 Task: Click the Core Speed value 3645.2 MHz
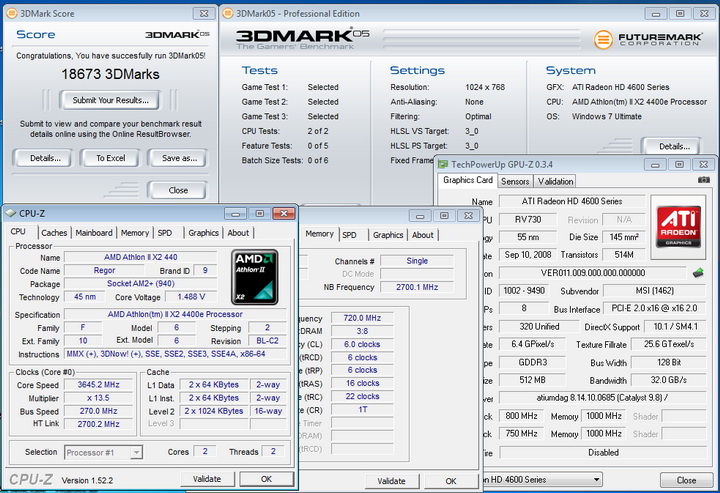click(98, 385)
